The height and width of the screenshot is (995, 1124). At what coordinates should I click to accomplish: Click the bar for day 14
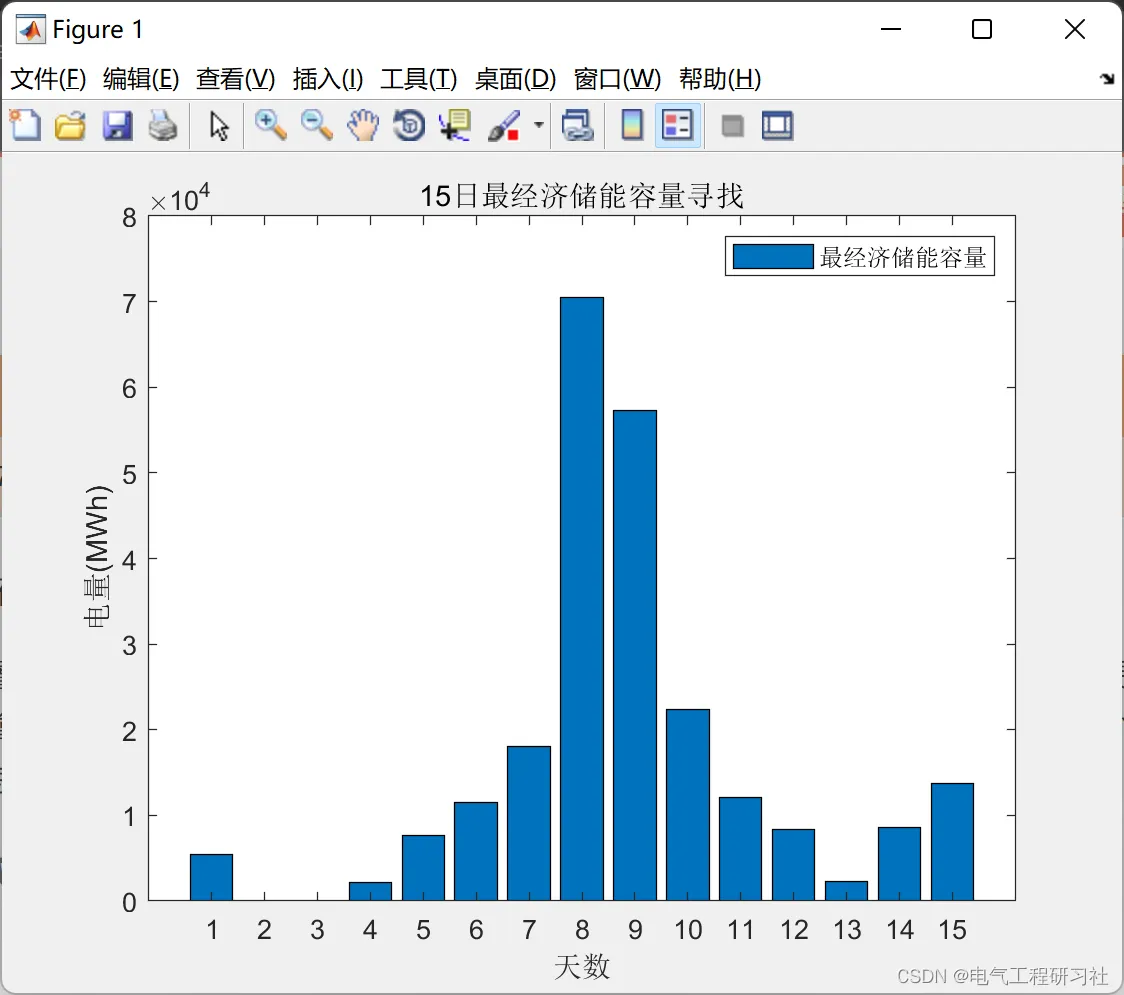tap(900, 864)
